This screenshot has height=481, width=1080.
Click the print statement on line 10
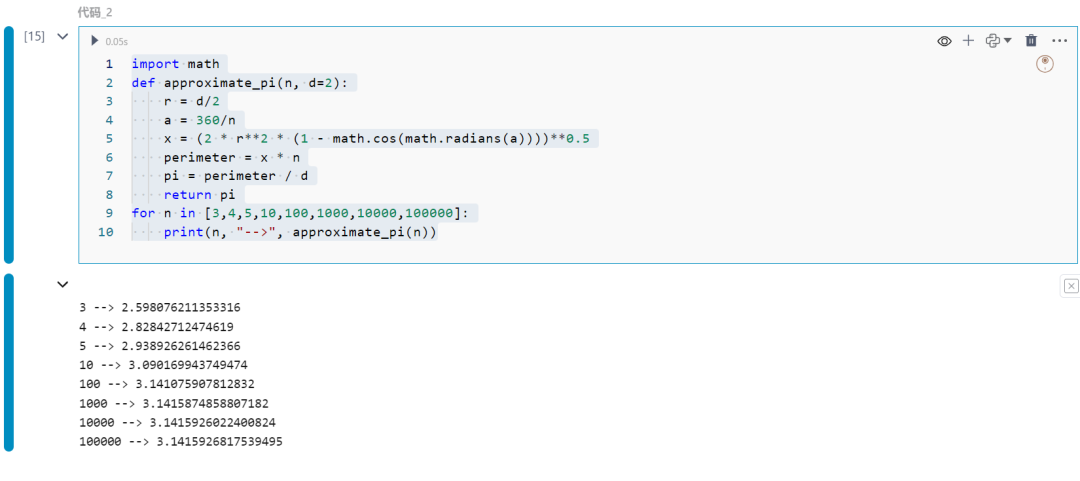(300, 232)
